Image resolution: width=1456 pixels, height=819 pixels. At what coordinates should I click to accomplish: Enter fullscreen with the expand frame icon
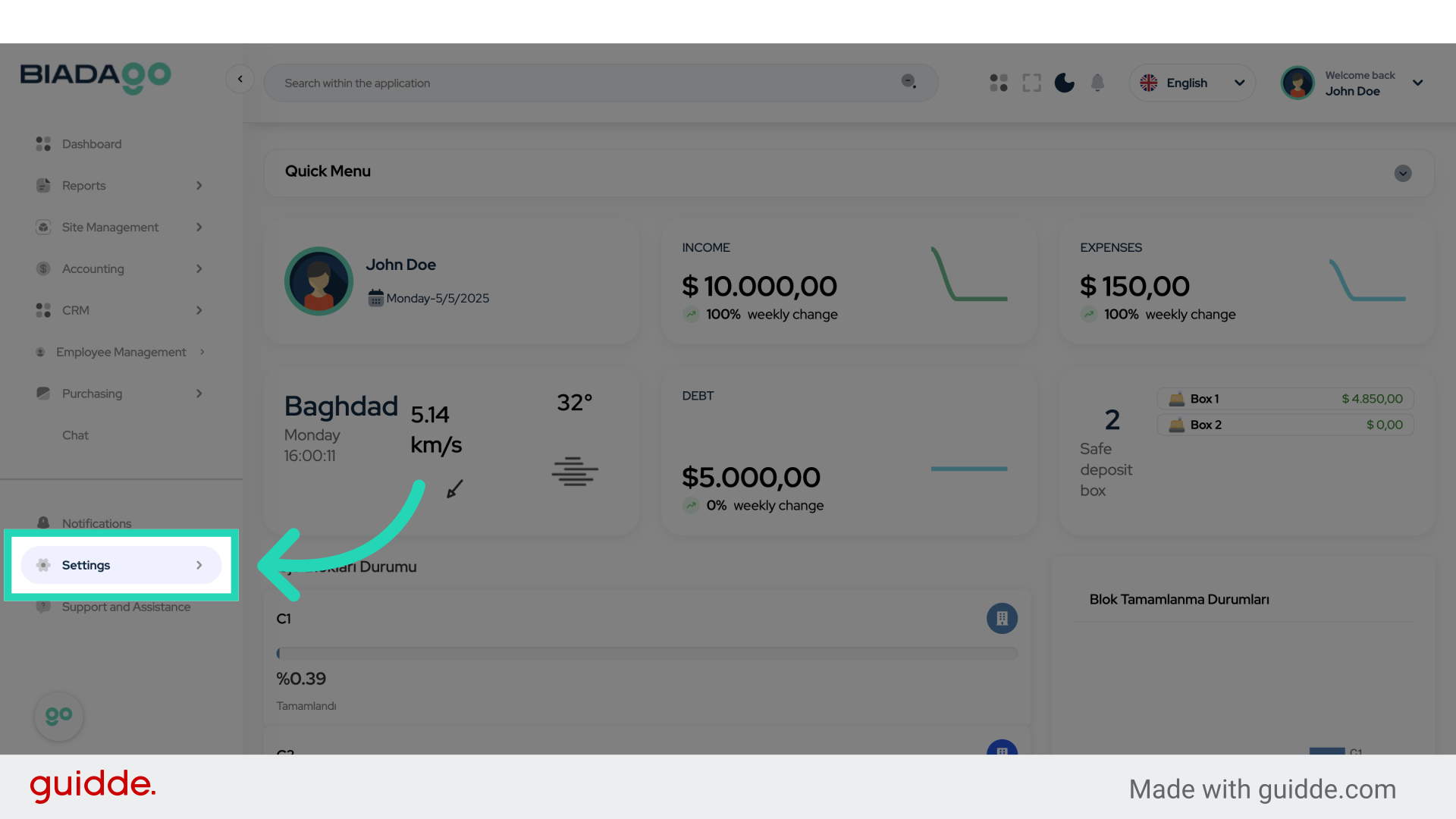click(1031, 83)
